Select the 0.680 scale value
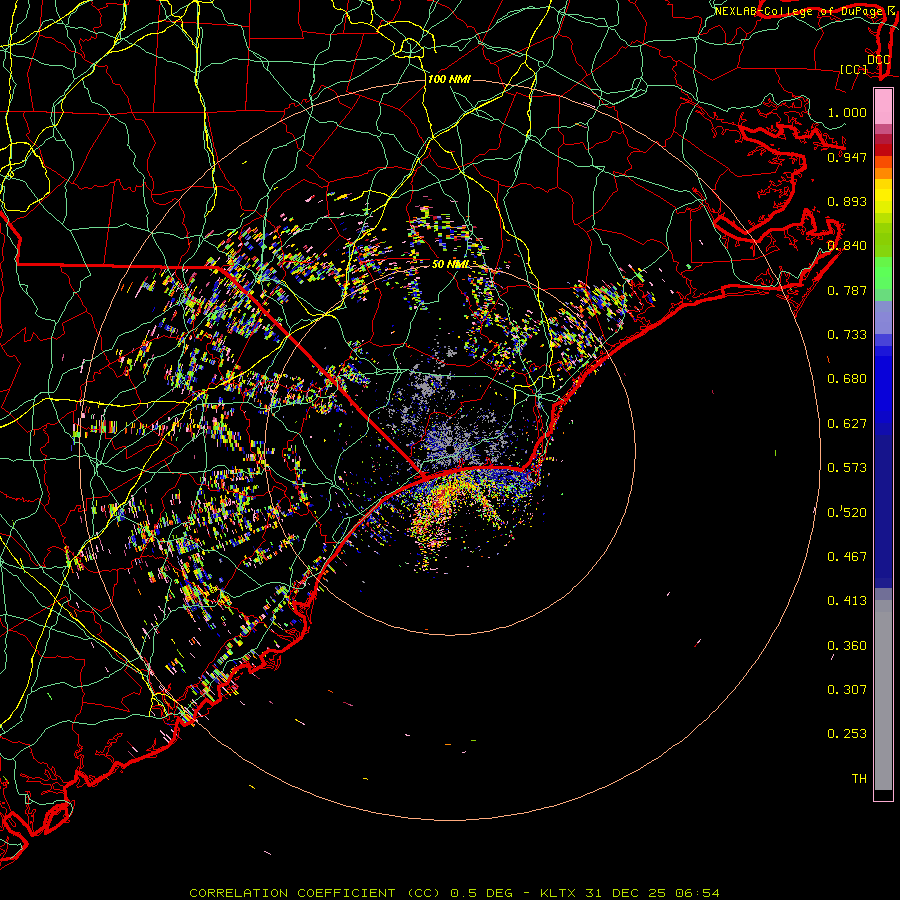This screenshot has height=900, width=900. (x=847, y=379)
